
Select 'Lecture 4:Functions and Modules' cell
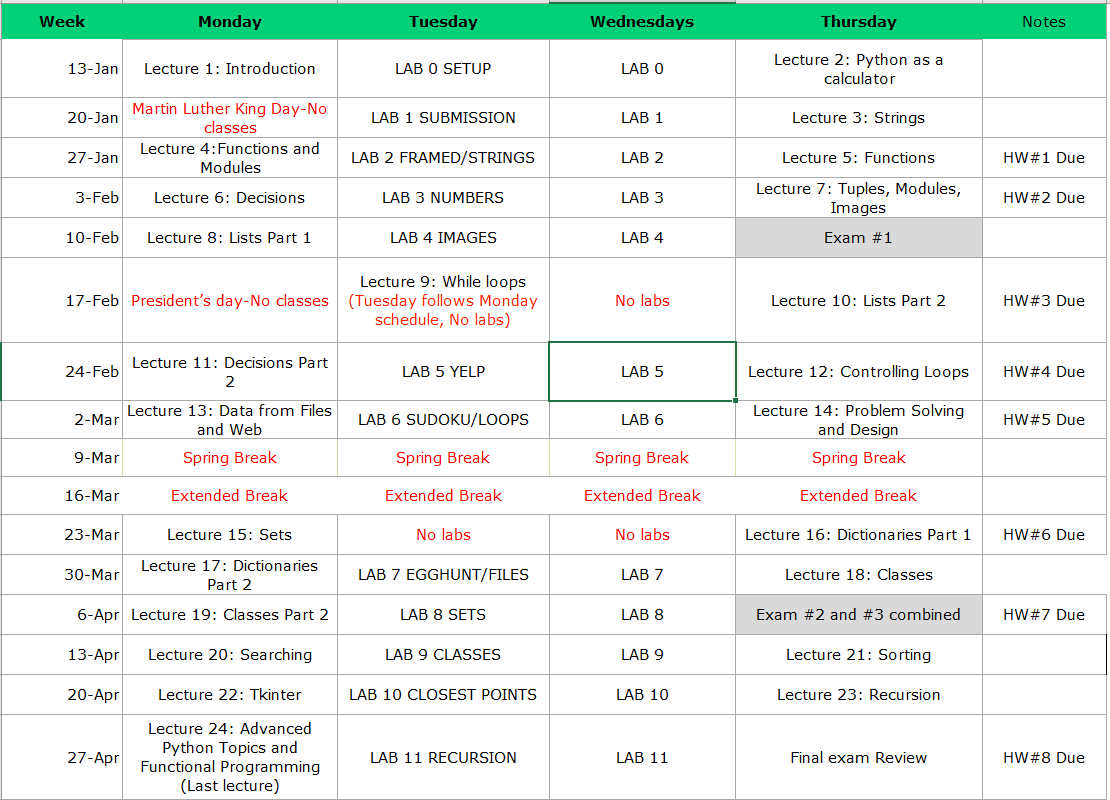click(x=230, y=158)
